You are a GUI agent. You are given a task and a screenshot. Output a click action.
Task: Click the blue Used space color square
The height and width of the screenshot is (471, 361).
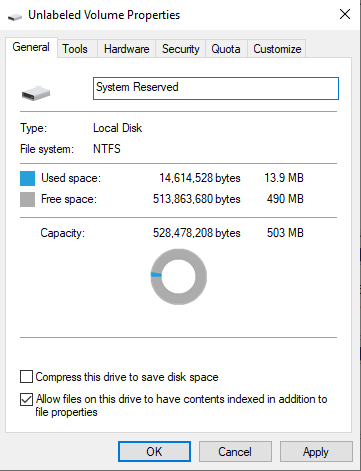27,178
